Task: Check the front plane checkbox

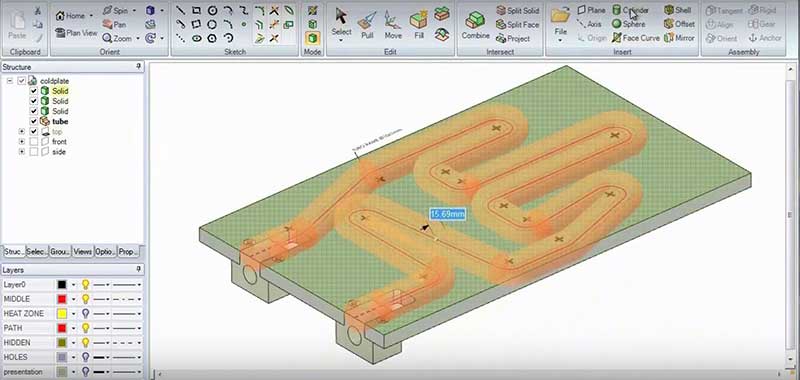Action: click(34, 142)
